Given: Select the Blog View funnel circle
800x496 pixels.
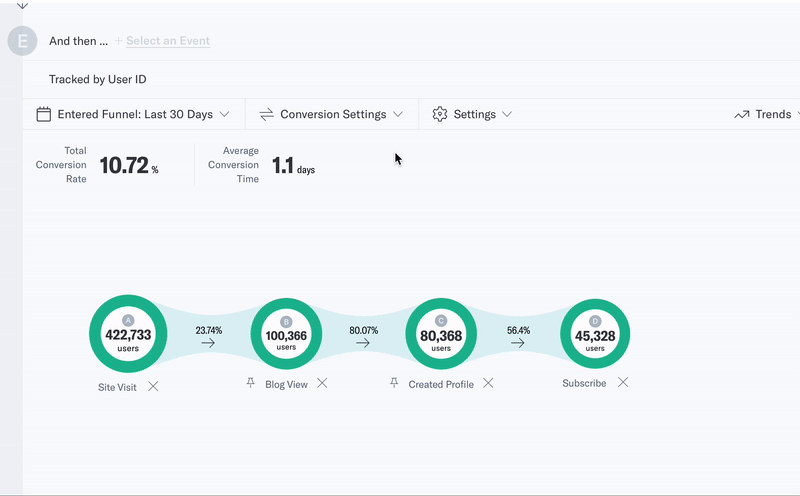Looking at the screenshot, I should 286,334.
